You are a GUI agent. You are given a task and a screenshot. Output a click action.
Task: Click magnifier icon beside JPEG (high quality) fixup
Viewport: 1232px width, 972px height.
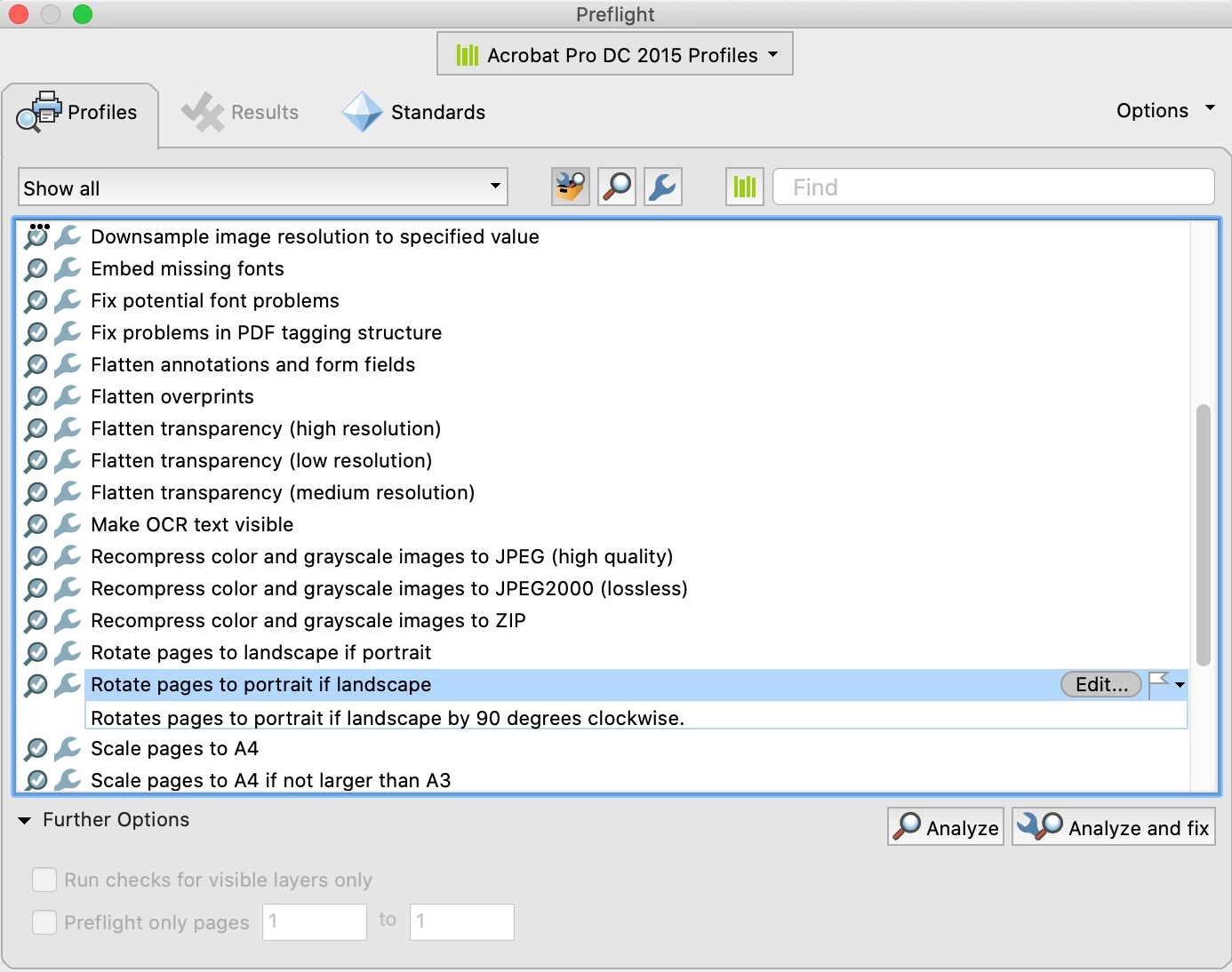[36, 557]
